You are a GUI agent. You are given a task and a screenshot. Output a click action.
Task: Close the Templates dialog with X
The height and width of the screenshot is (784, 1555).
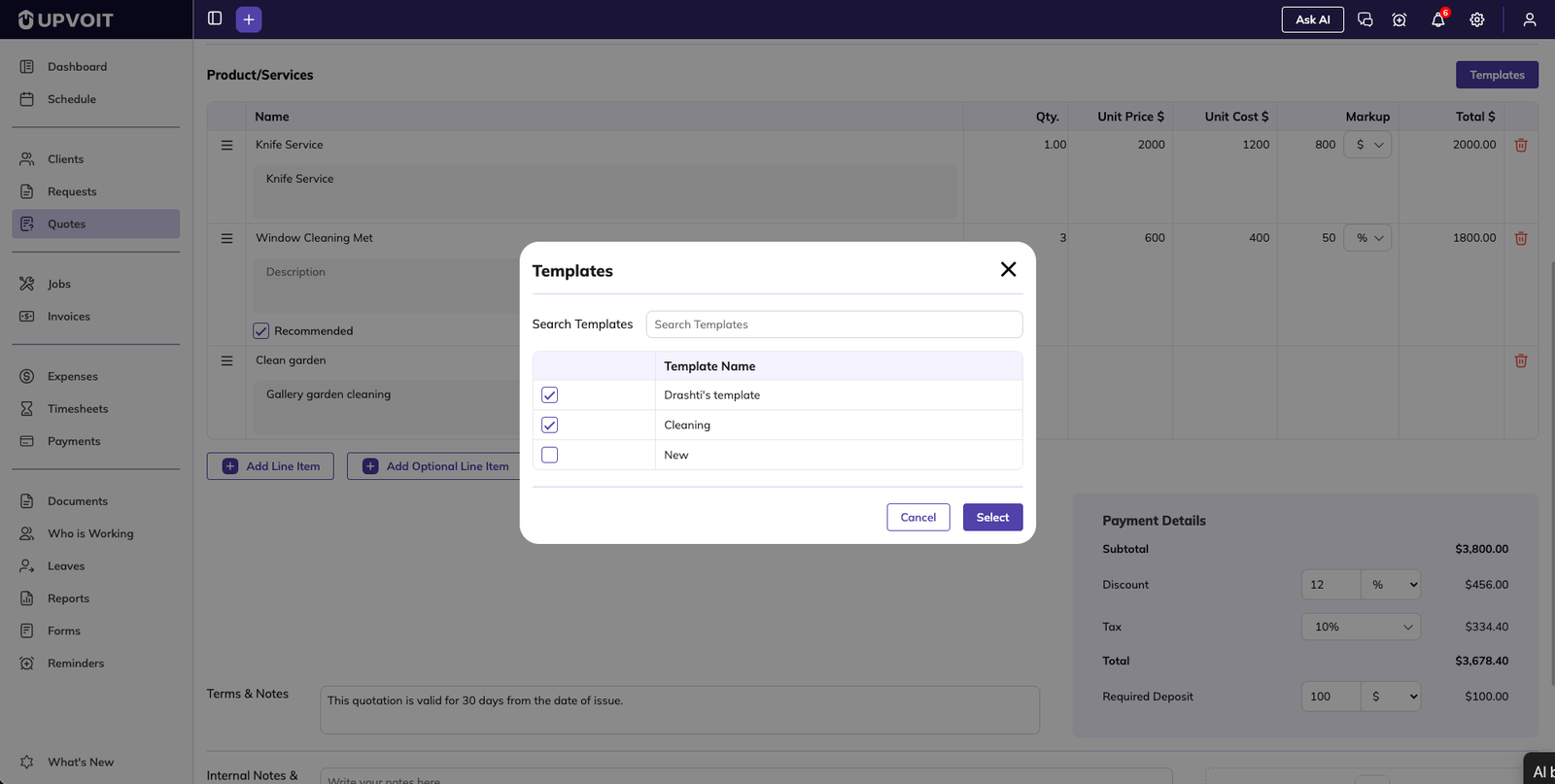[x=1008, y=269]
